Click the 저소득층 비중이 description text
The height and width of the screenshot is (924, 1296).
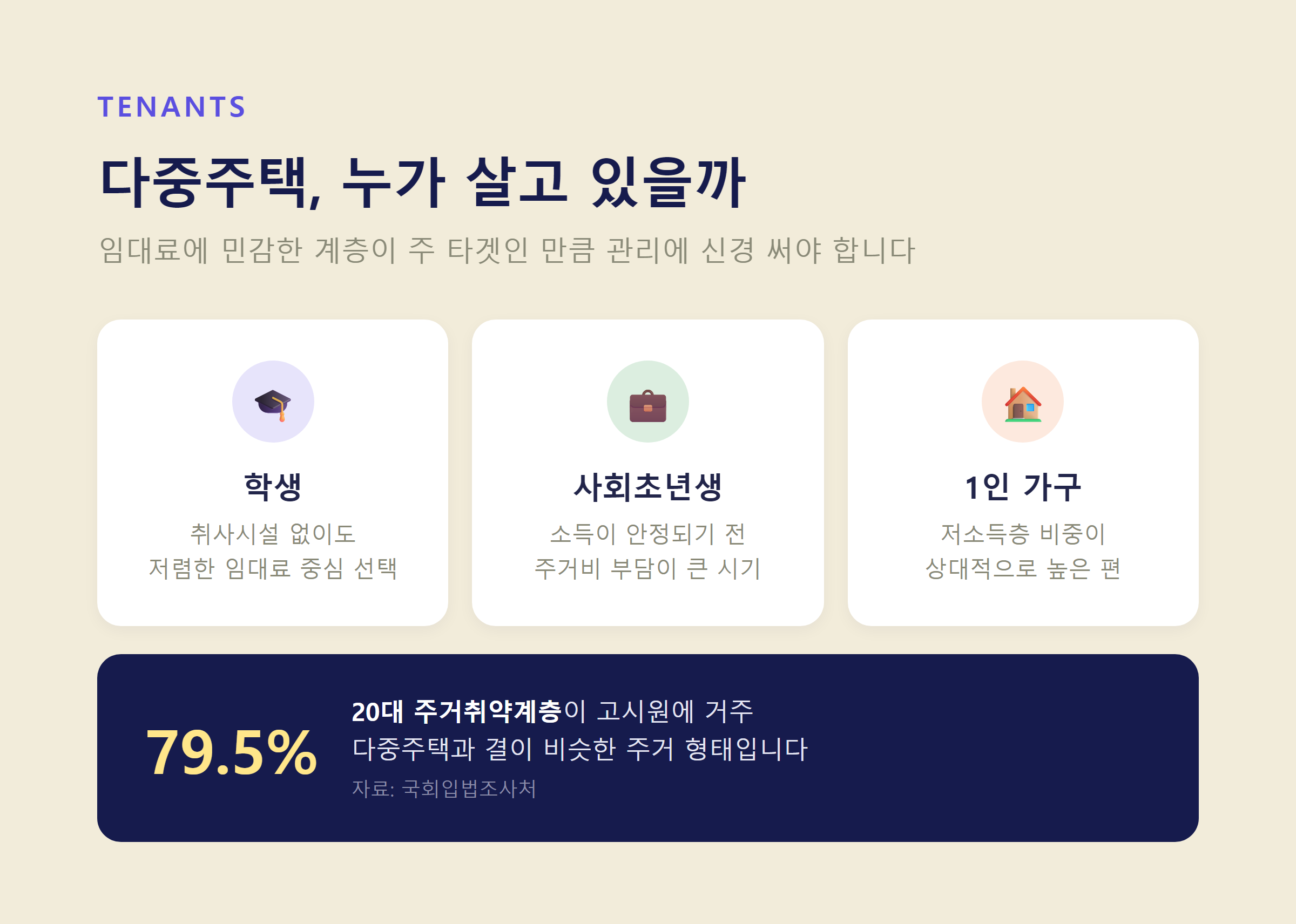pos(1023,534)
